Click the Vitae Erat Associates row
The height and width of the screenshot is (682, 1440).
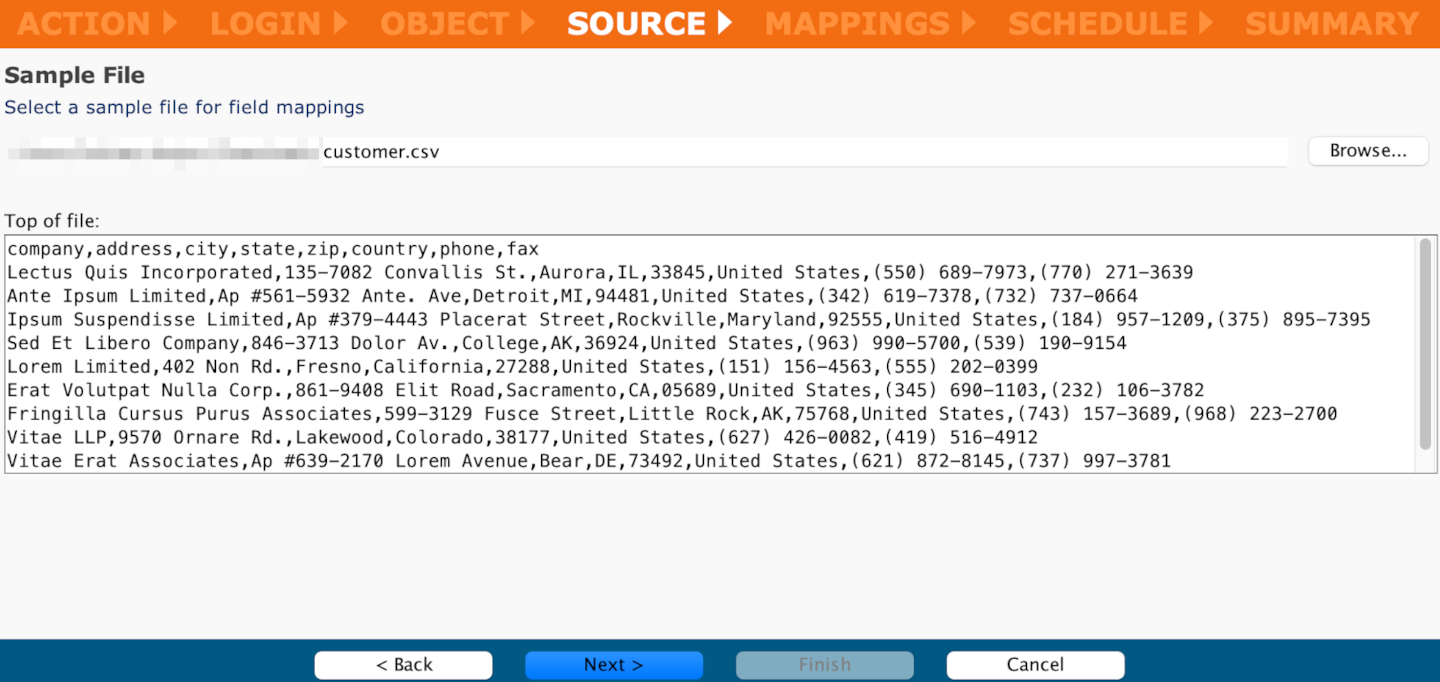point(588,461)
